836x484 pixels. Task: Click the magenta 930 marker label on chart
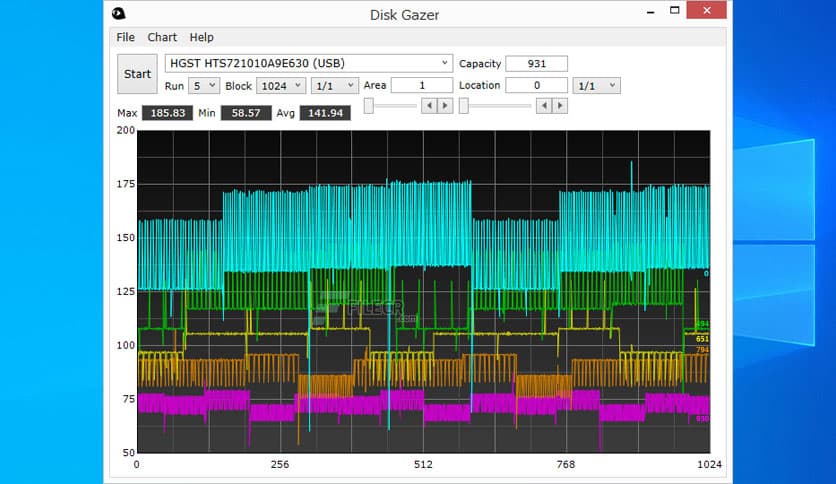[x=702, y=419]
